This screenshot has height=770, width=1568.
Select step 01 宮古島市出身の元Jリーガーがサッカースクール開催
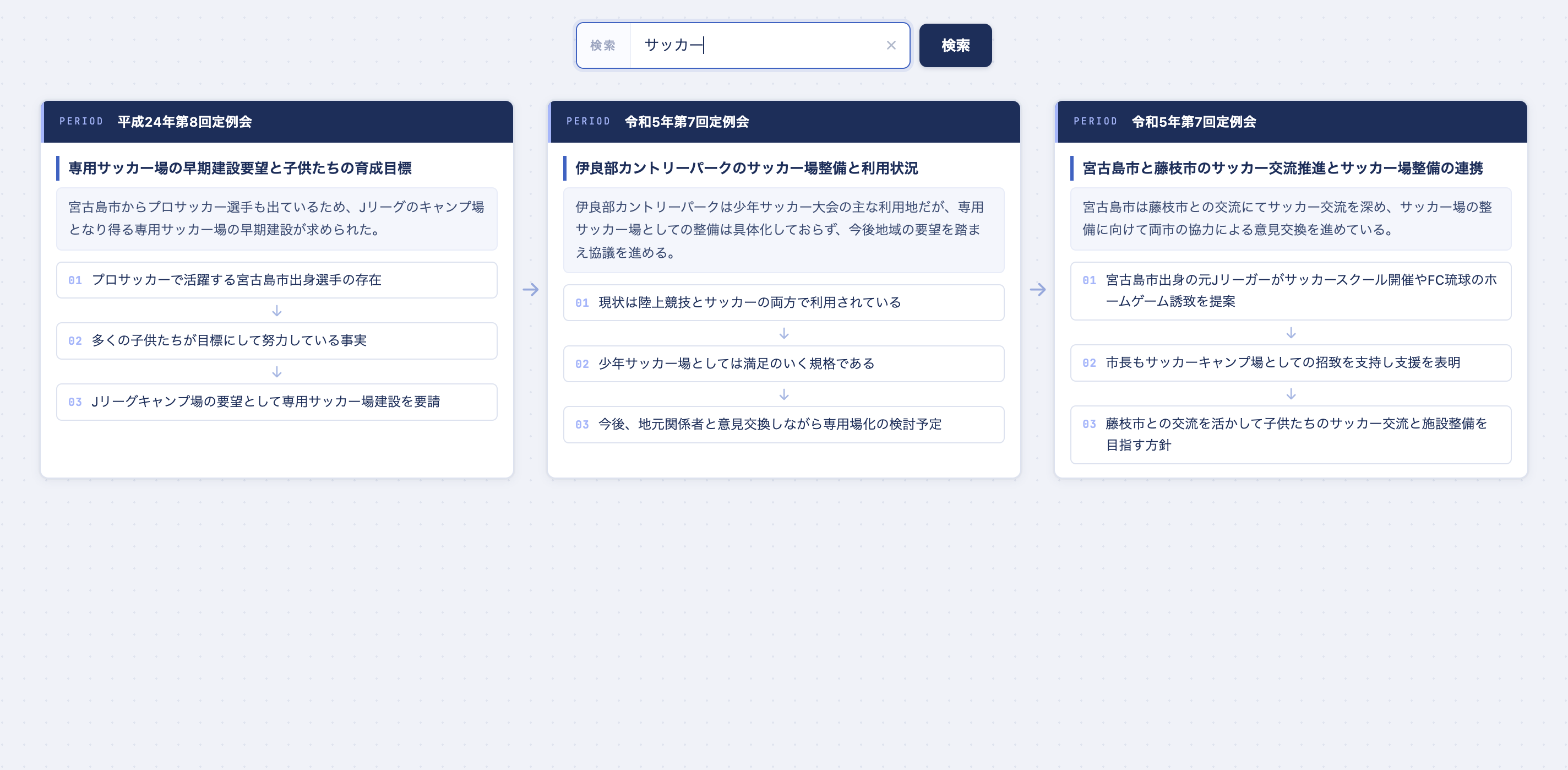(x=1291, y=291)
